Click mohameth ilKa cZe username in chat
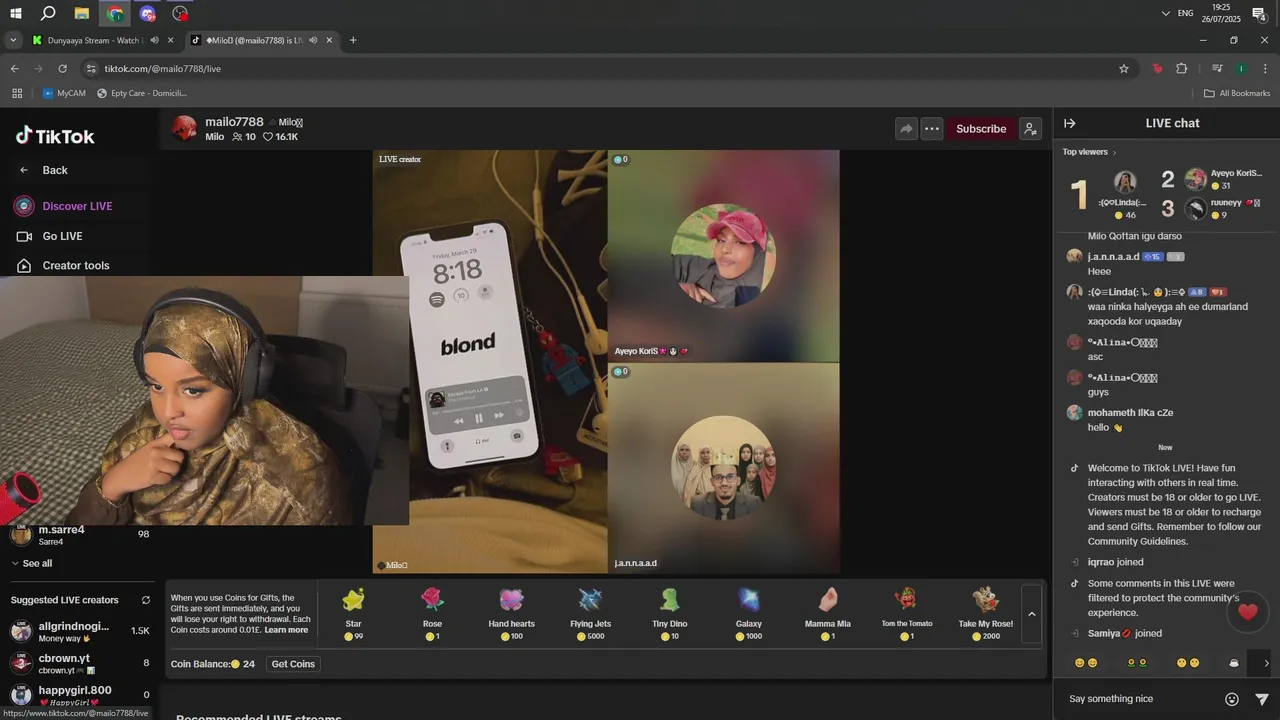Screen dimensions: 1280x720 click(x=1130, y=413)
